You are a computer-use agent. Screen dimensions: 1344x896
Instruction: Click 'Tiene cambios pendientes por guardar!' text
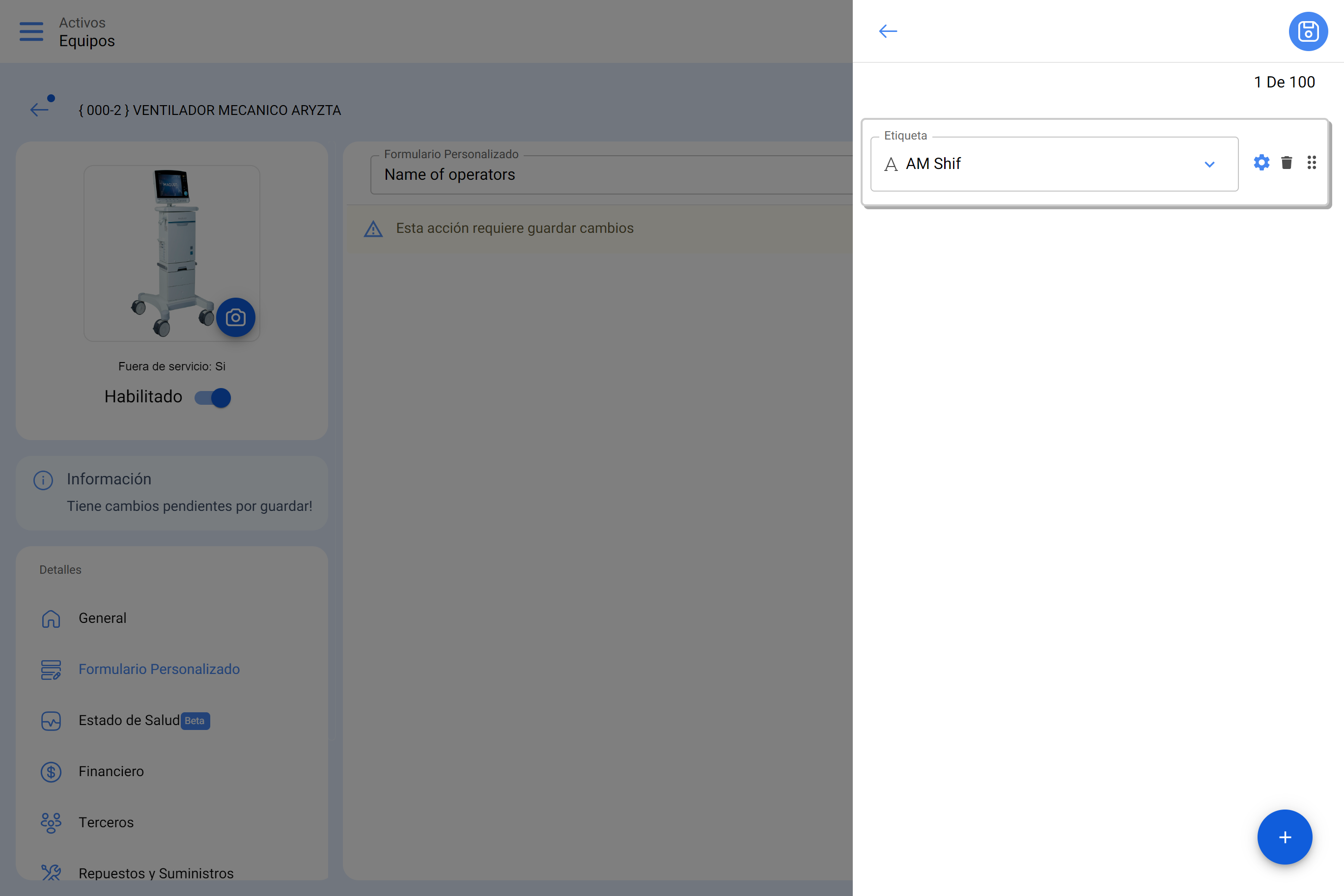(190, 506)
